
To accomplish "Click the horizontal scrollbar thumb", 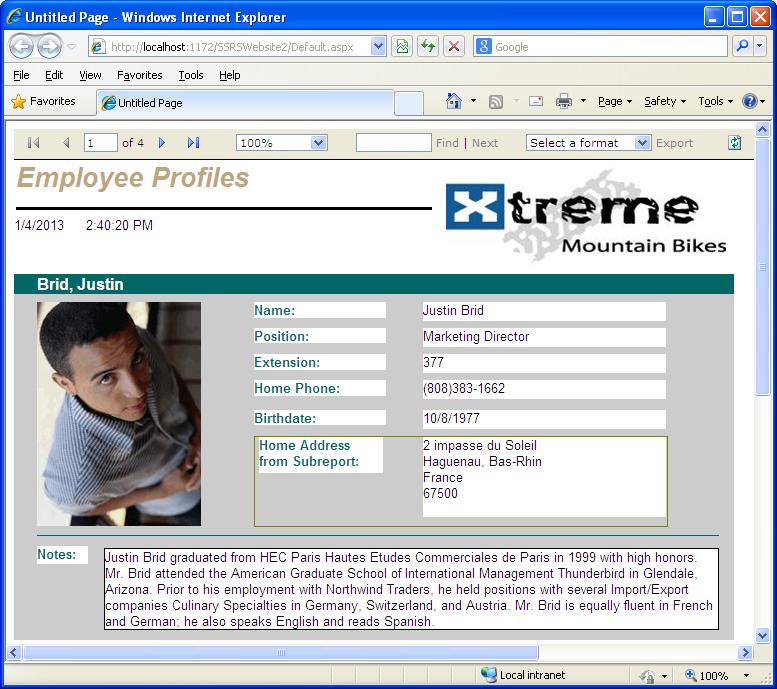I will click(280, 652).
